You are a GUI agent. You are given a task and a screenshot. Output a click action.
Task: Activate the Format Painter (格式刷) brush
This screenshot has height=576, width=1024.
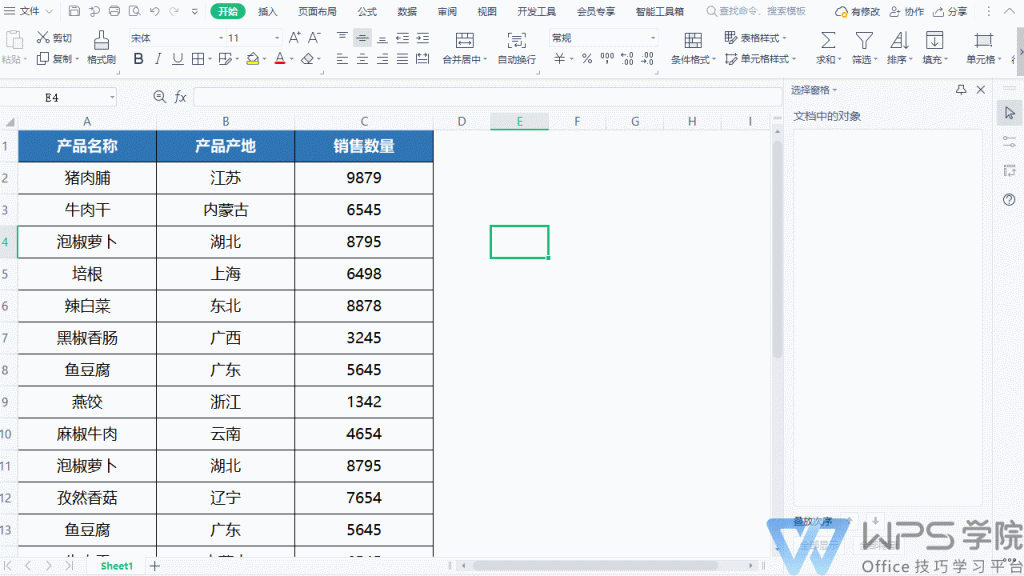point(101,47)
